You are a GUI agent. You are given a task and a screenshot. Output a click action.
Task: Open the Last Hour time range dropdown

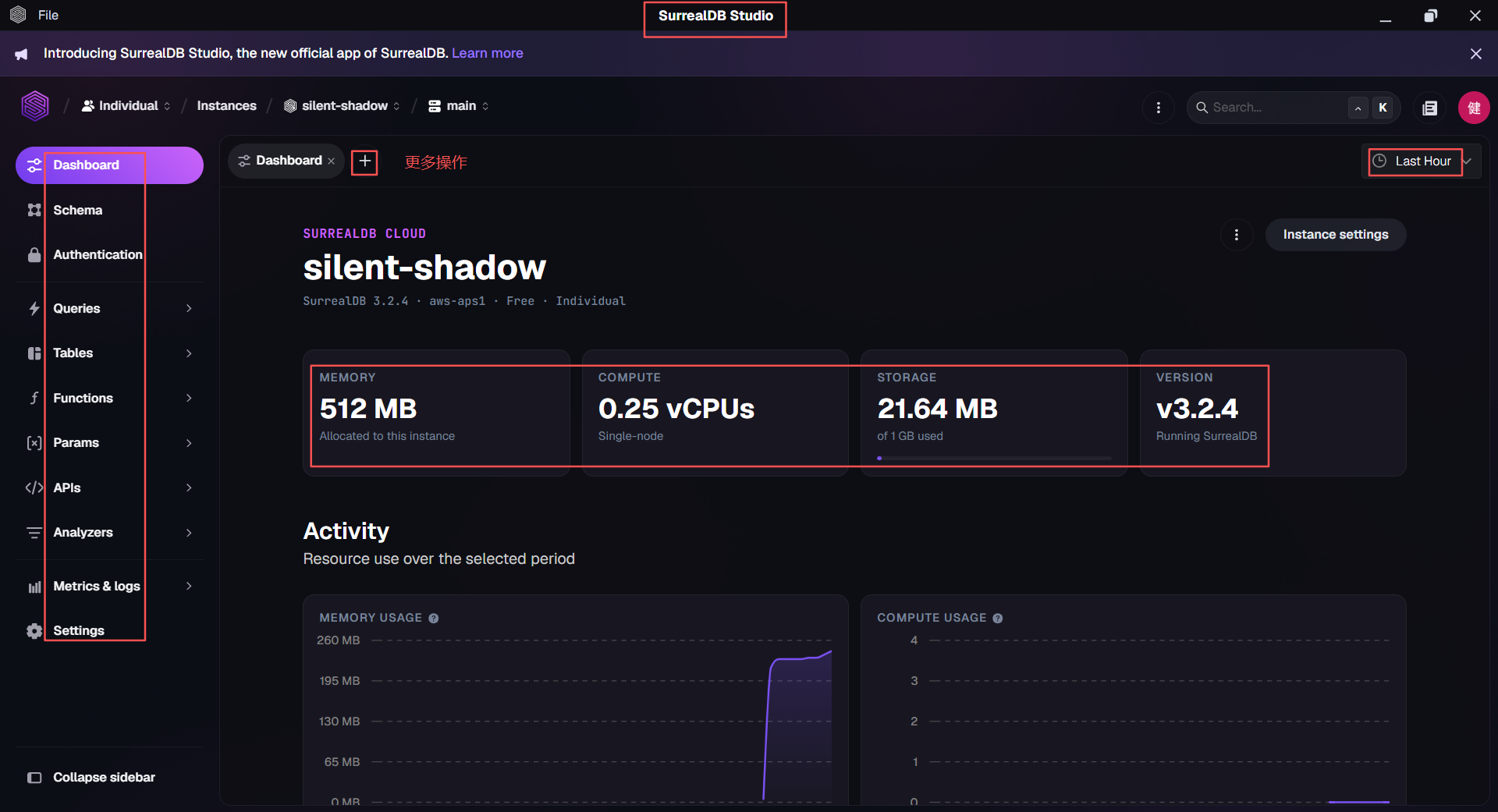1421,161
